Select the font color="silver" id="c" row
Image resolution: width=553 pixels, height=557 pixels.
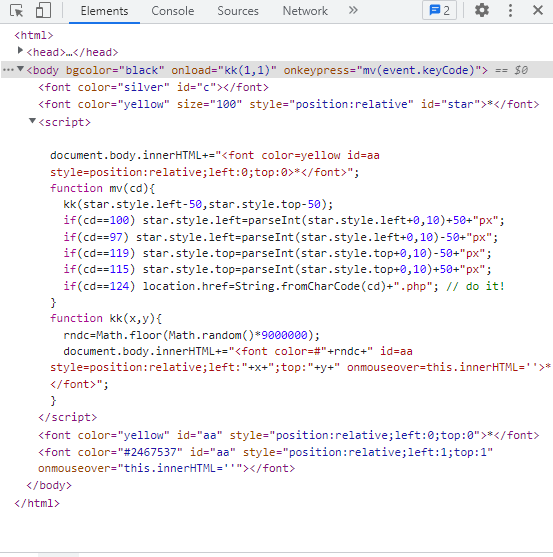pos(153,87)
